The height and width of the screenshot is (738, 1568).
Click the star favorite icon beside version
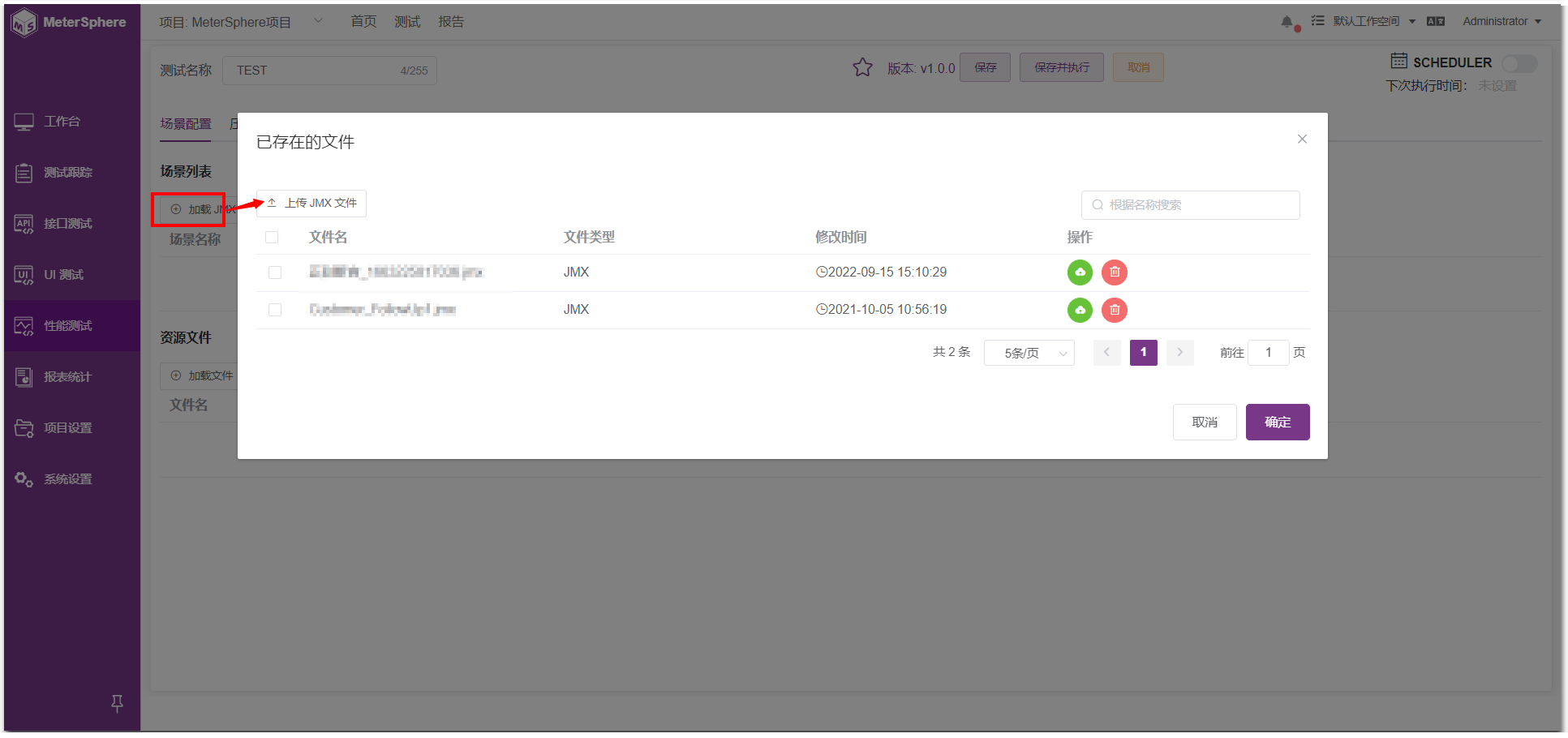click(x=862, y=67)
